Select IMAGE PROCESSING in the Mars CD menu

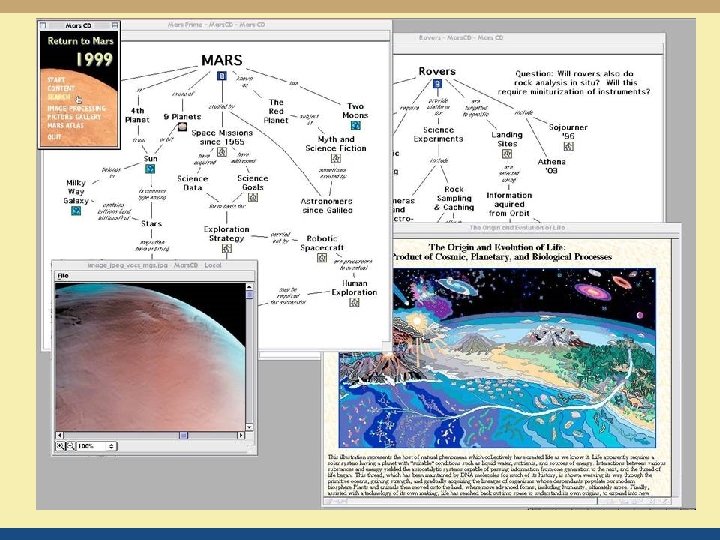pyautogui.click(x=76, y=108)
